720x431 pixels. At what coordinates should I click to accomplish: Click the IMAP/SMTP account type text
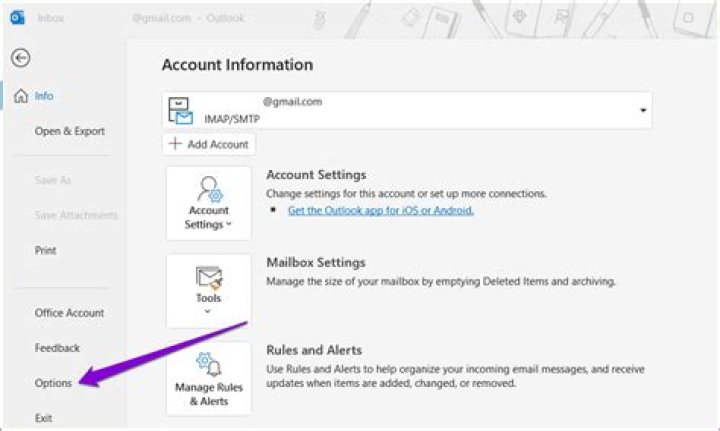pyautogui.click(x=232, y=119)
